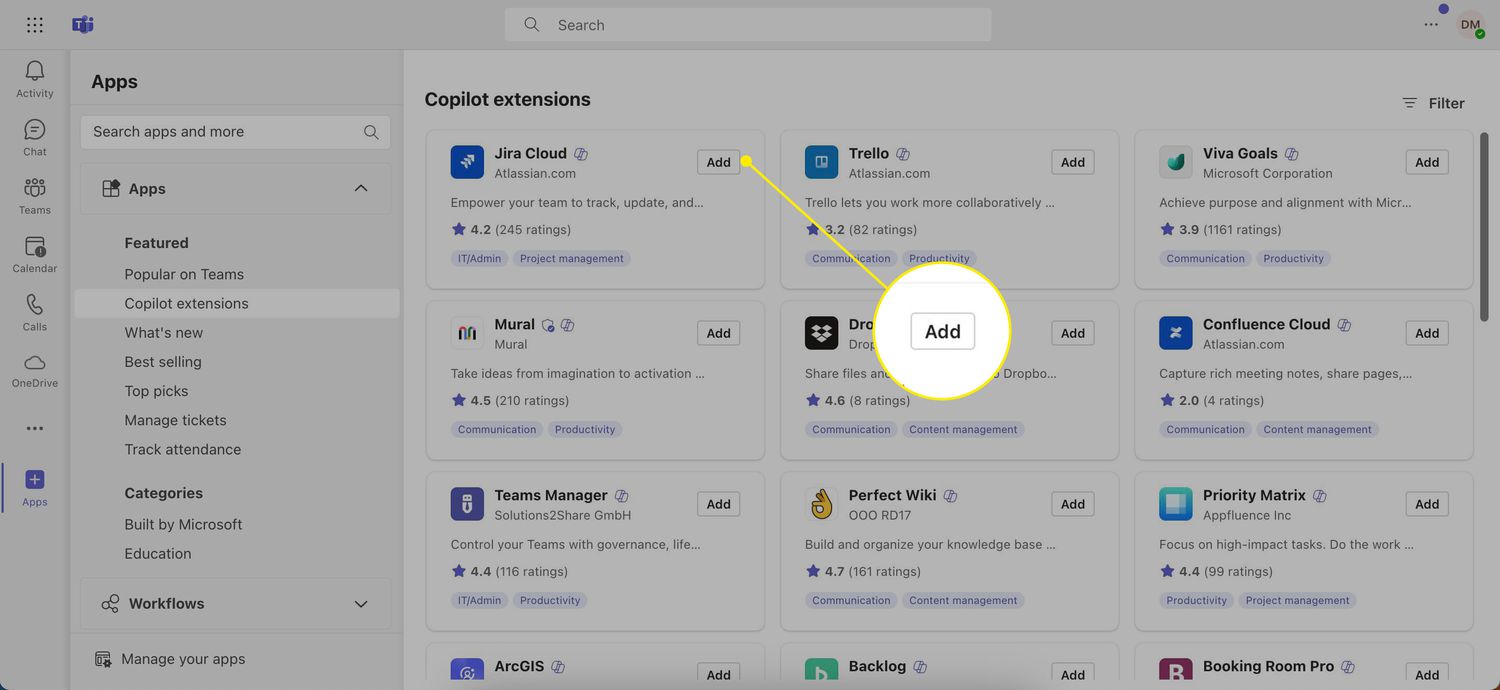Open the profile avatar DM

pyautogui.click(x=1469, y=25)
